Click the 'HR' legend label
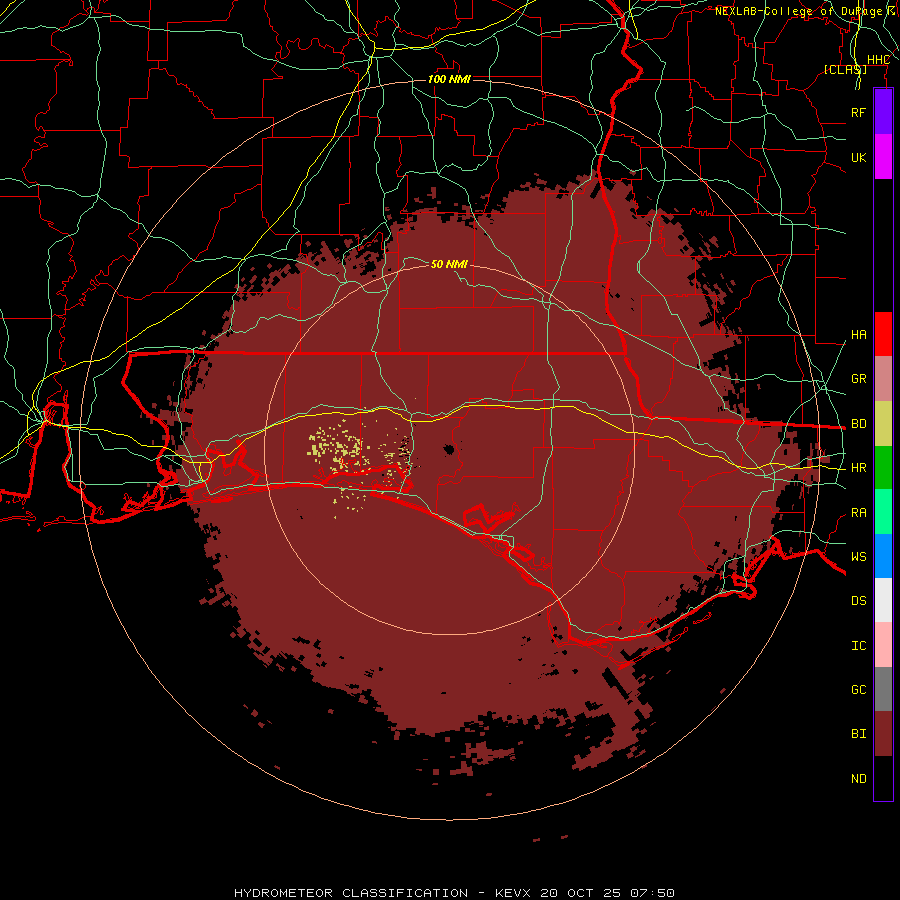The image size is (900, 900). pos(858,468)
